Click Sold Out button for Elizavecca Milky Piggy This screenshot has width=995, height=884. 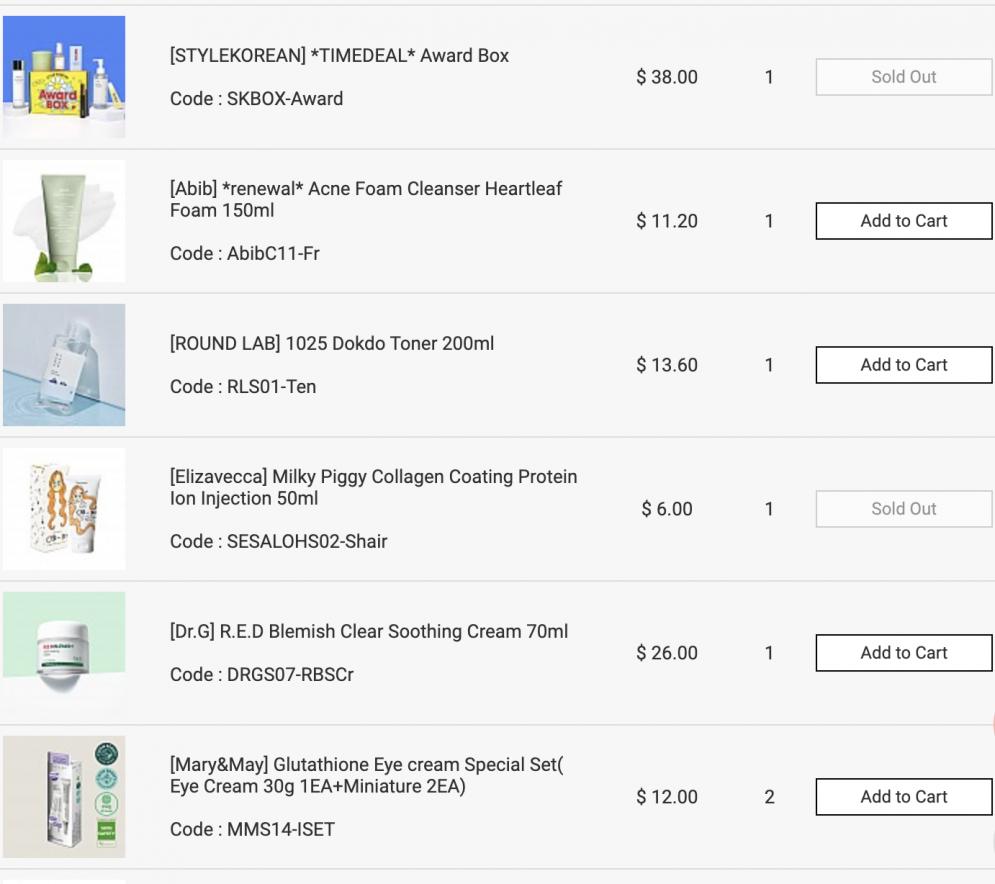coord(904,509)
